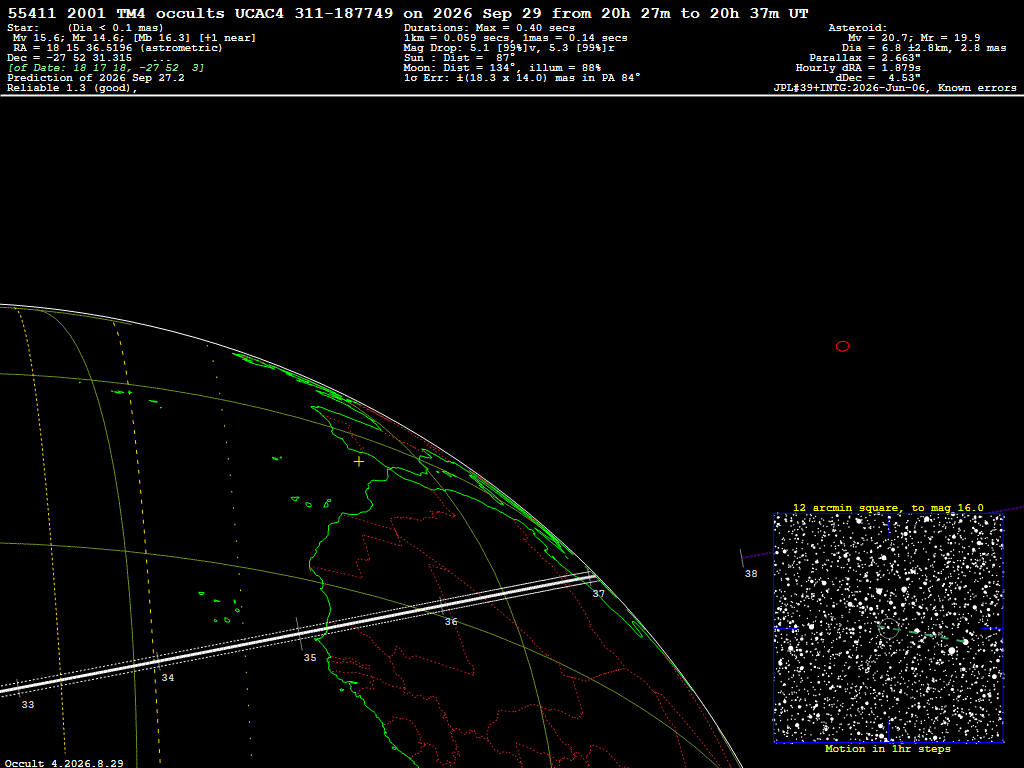Click the 'Mag Drop: 5.1' line

(x=509, y=48)
